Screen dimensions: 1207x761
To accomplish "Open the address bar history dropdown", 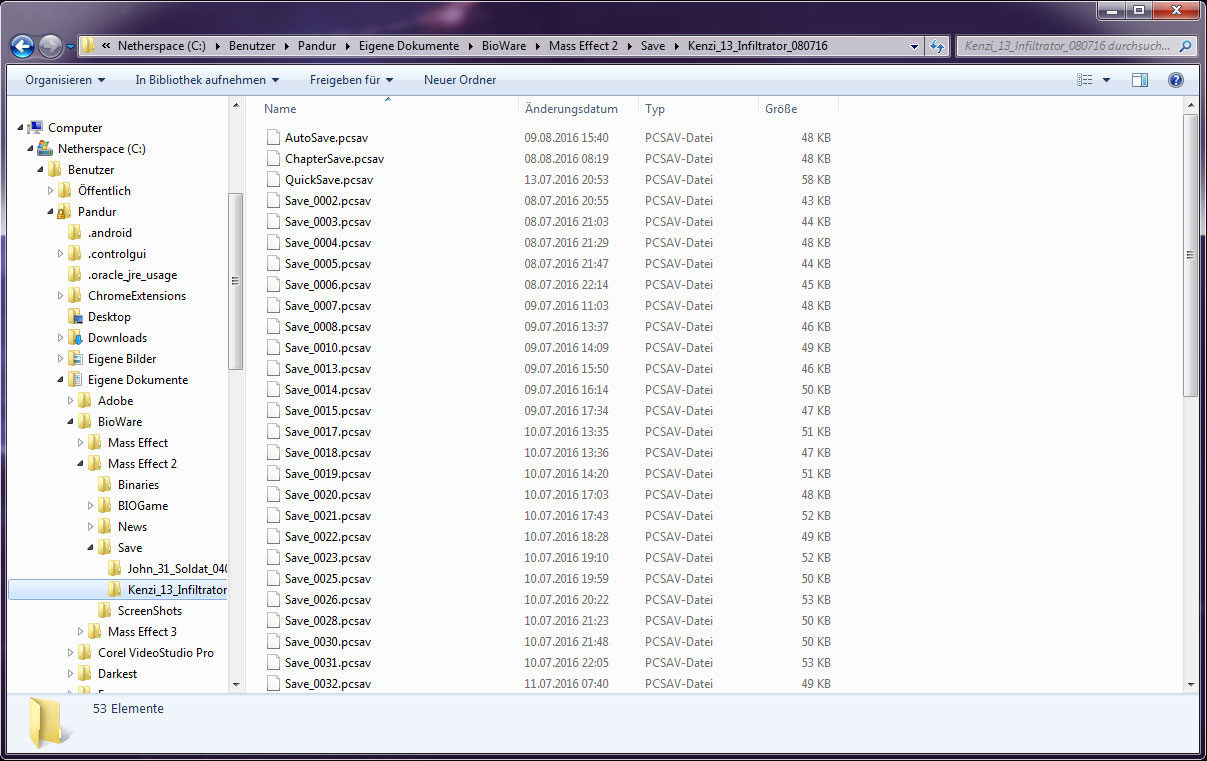I will coord(915,46).
